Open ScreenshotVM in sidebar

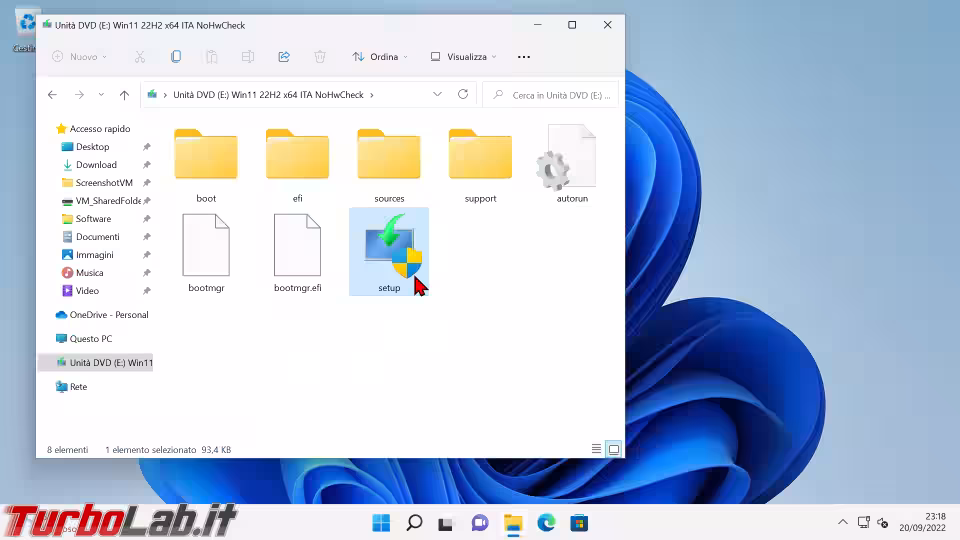click(97, 182)
